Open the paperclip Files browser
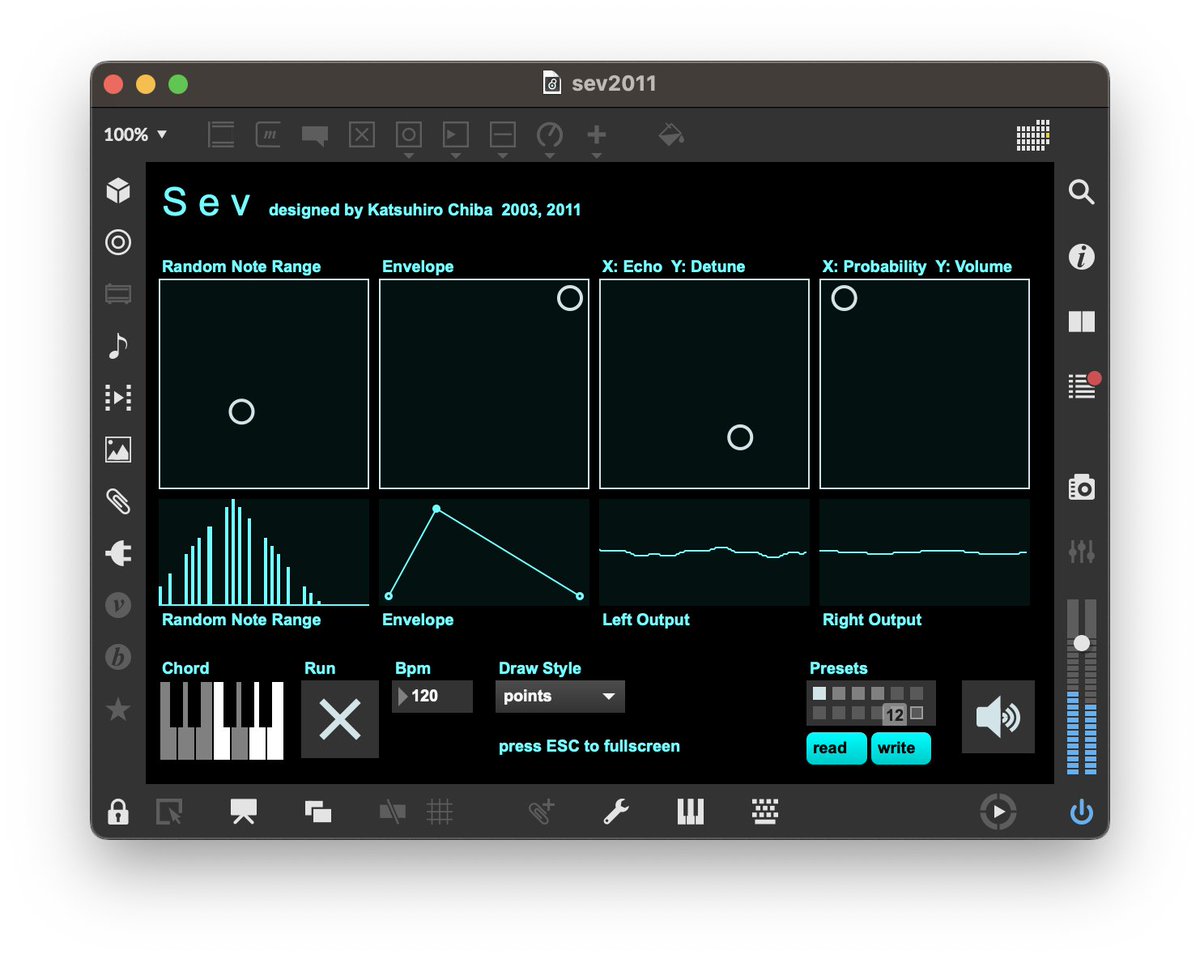The image size is (1200, 959). [118, 502]
